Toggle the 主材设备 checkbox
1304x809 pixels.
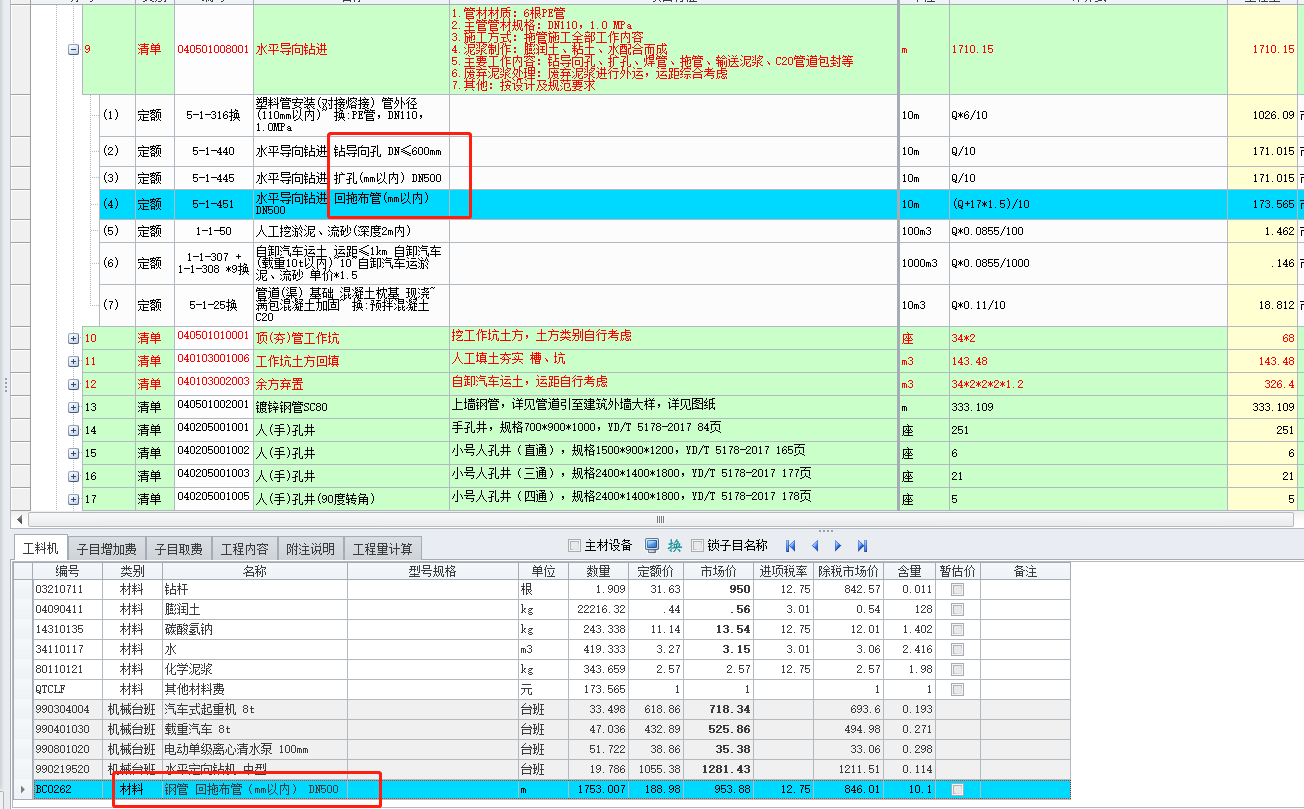pos(574,546)
